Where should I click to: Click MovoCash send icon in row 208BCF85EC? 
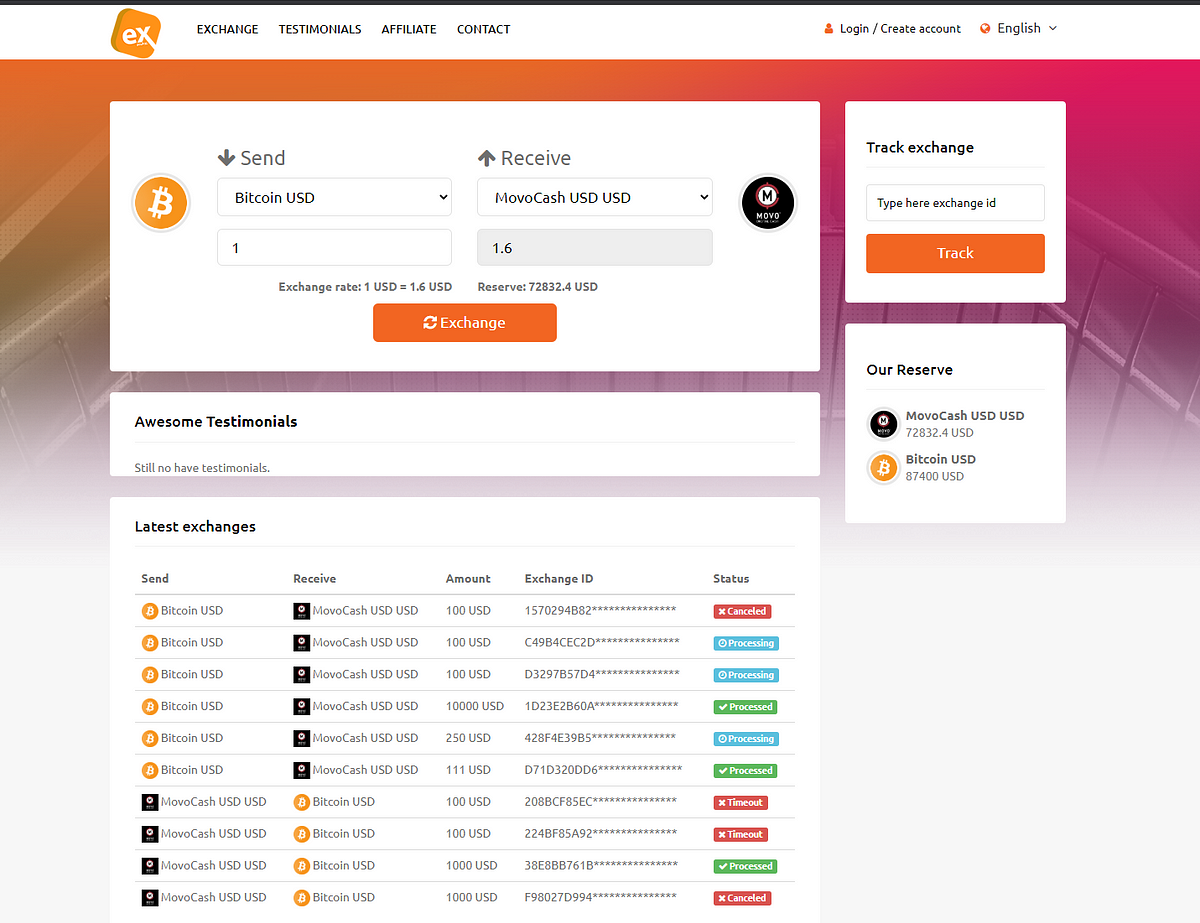150,802
